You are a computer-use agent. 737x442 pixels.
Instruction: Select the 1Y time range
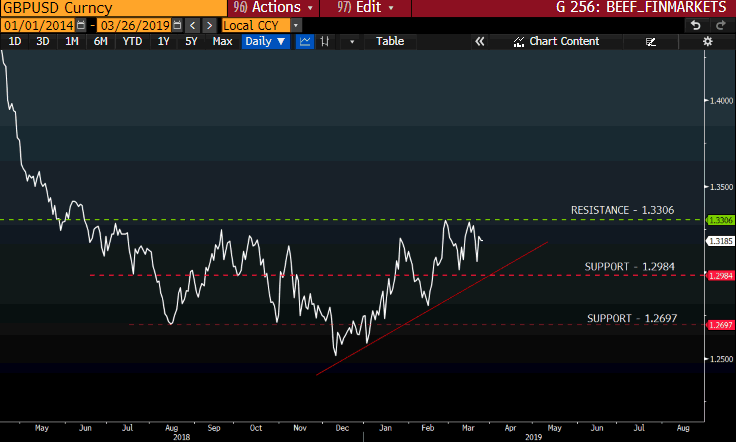163,42
